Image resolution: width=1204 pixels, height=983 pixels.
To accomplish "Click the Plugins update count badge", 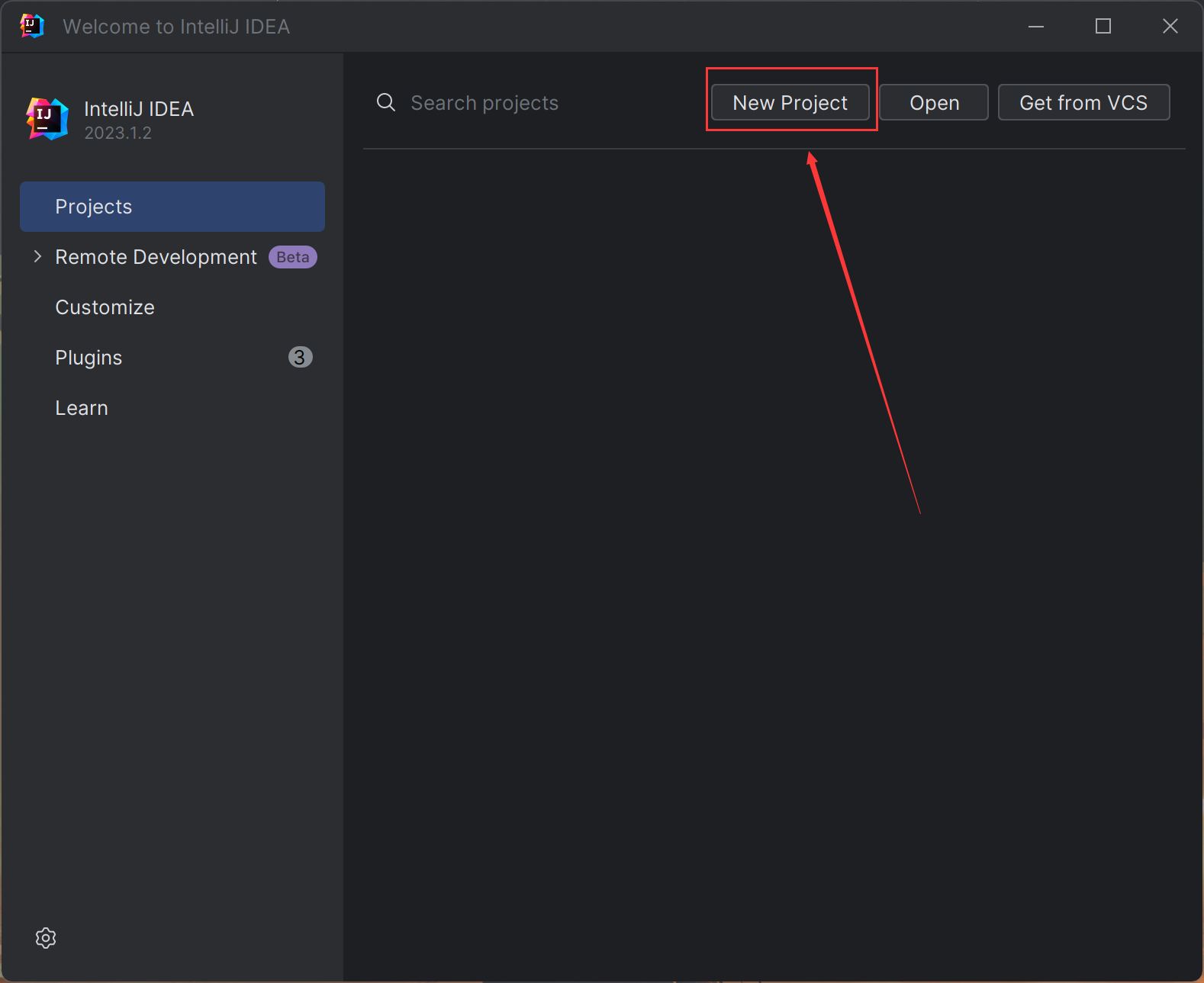I will coord(300,357).
